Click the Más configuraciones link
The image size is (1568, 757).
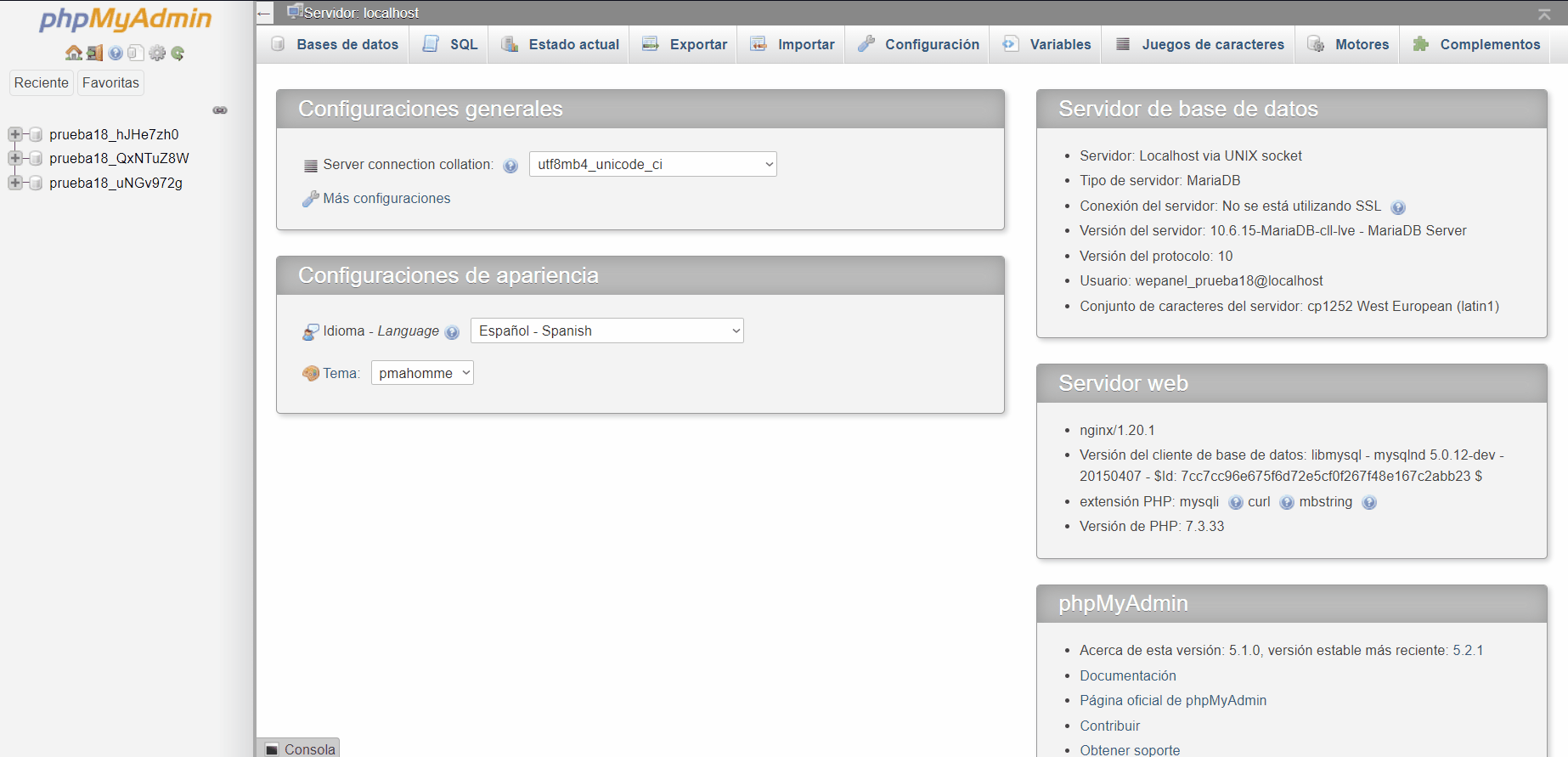(x=386, y=198)
